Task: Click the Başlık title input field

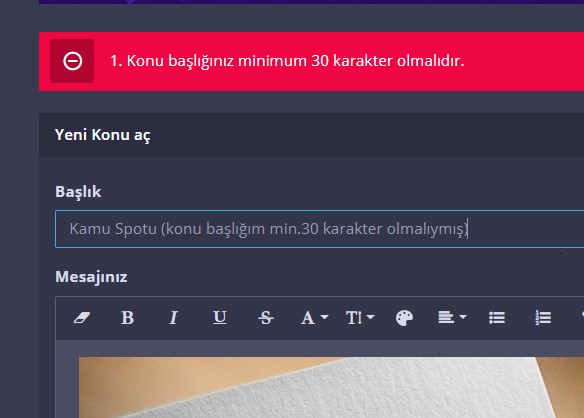Action: tap(319, 229)
